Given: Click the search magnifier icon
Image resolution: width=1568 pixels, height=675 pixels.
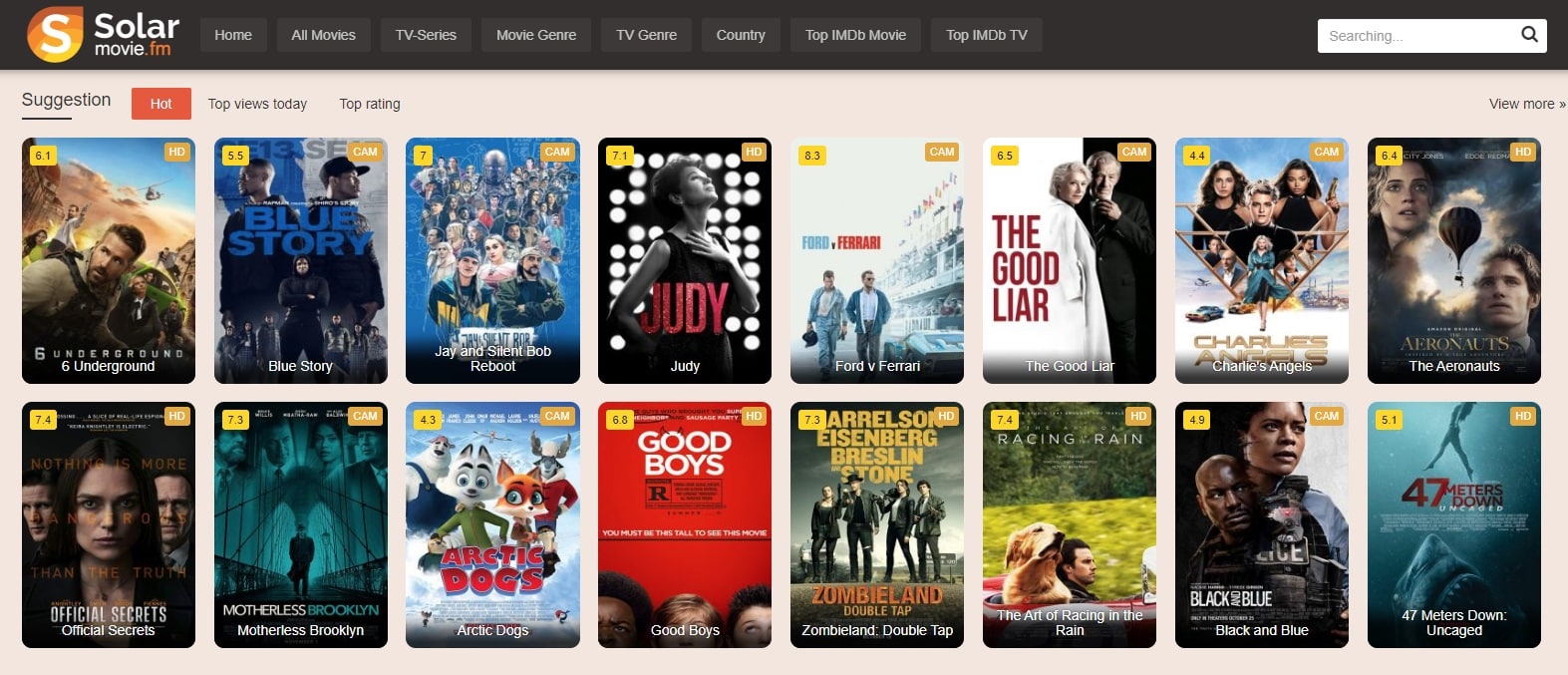Looking at the screenshot, I should [x=1529, y=35].
